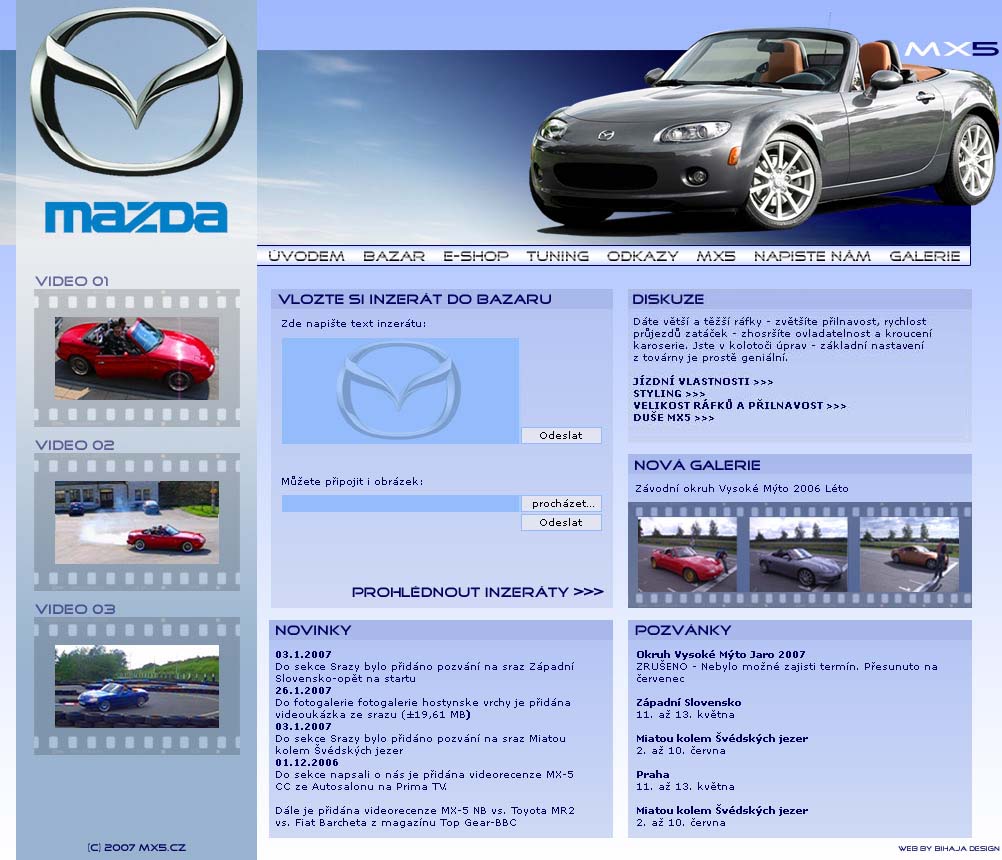
Task: Click the Odeslat button below procházet
Action: pos(561,523)
